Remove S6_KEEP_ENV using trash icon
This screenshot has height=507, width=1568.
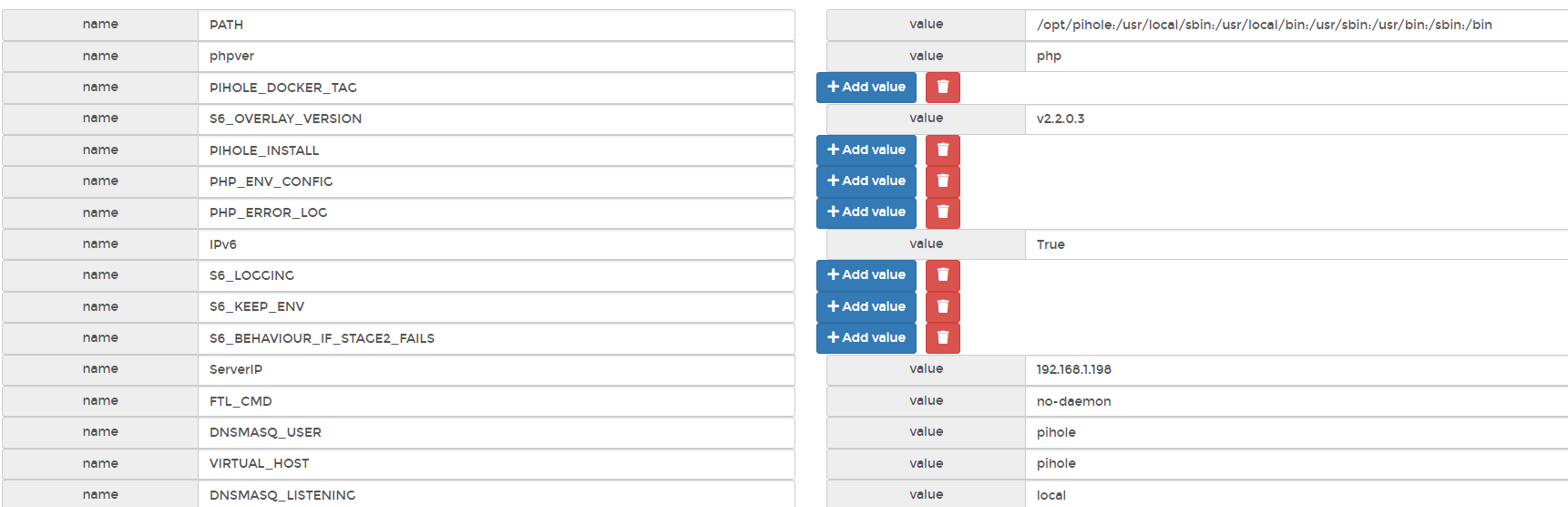(942, 307)
